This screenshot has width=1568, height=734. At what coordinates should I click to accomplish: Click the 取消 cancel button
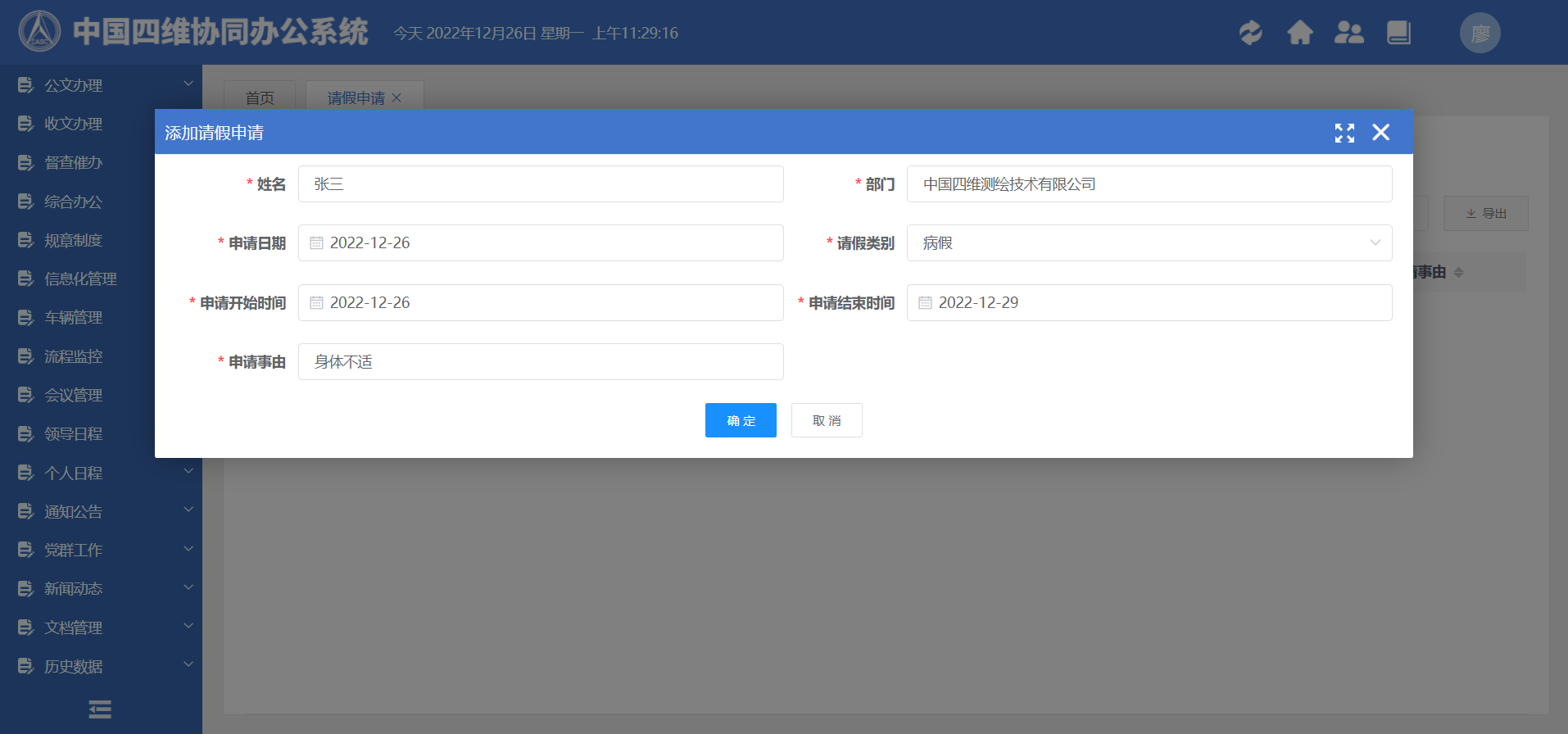826,420
